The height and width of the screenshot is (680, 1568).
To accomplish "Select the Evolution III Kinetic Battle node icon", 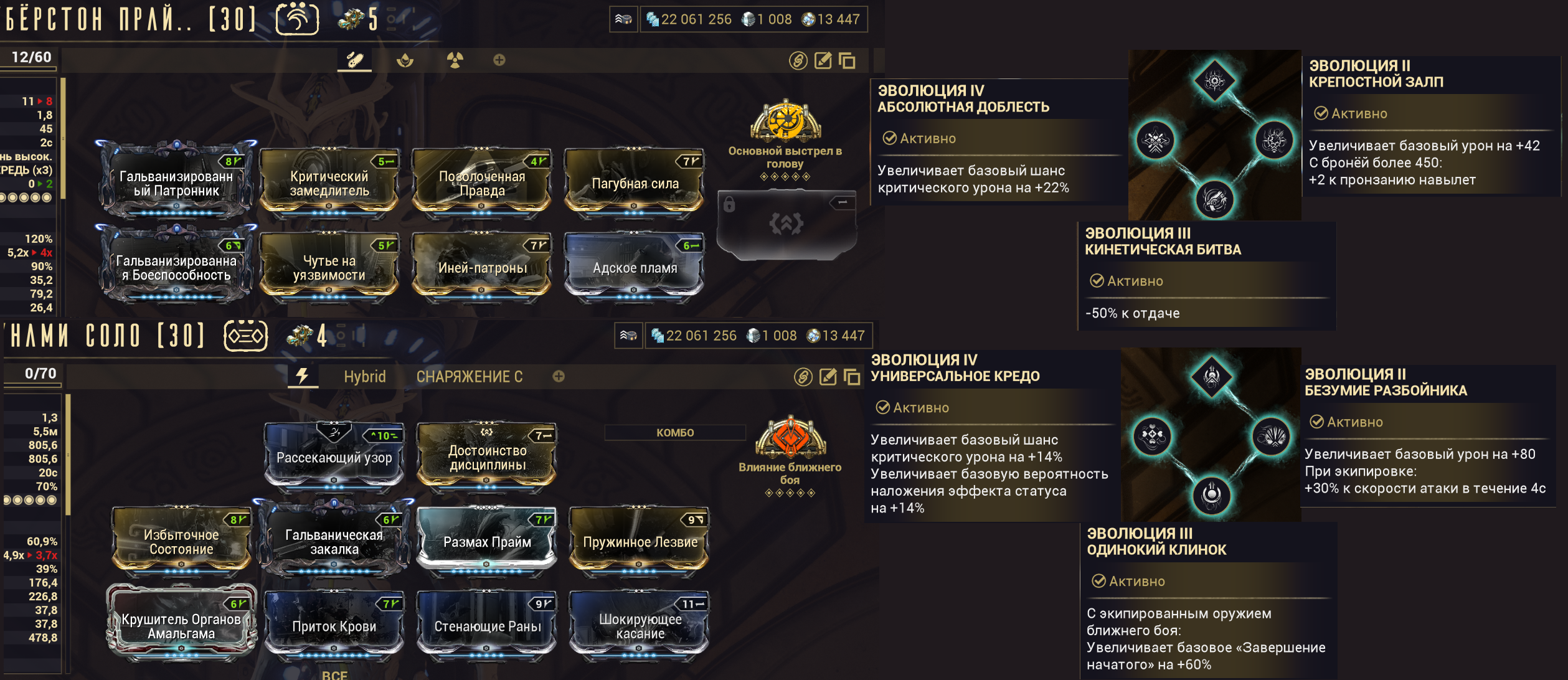I will pos(1214,200).
